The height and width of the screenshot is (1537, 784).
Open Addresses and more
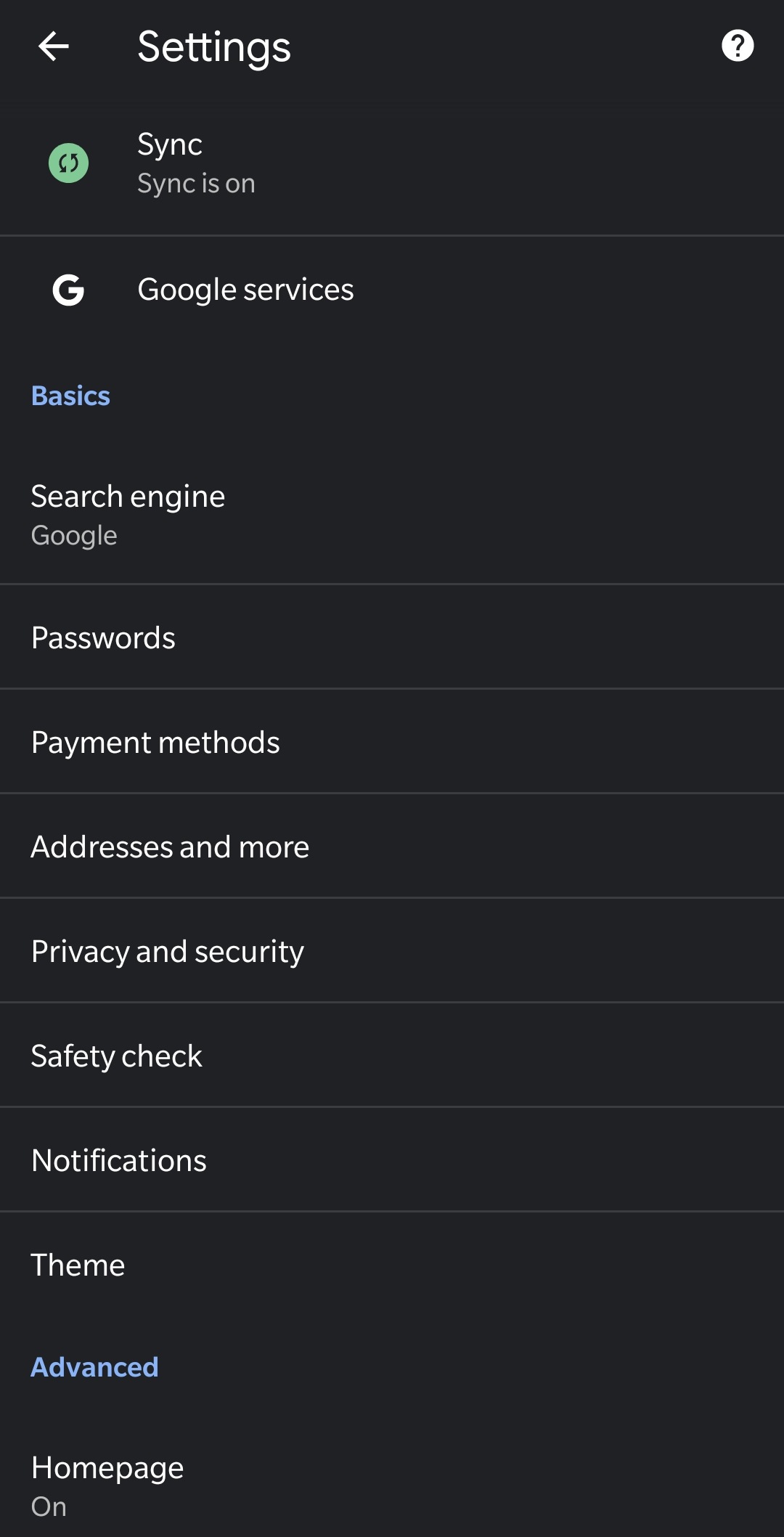[x=392, y=847]
